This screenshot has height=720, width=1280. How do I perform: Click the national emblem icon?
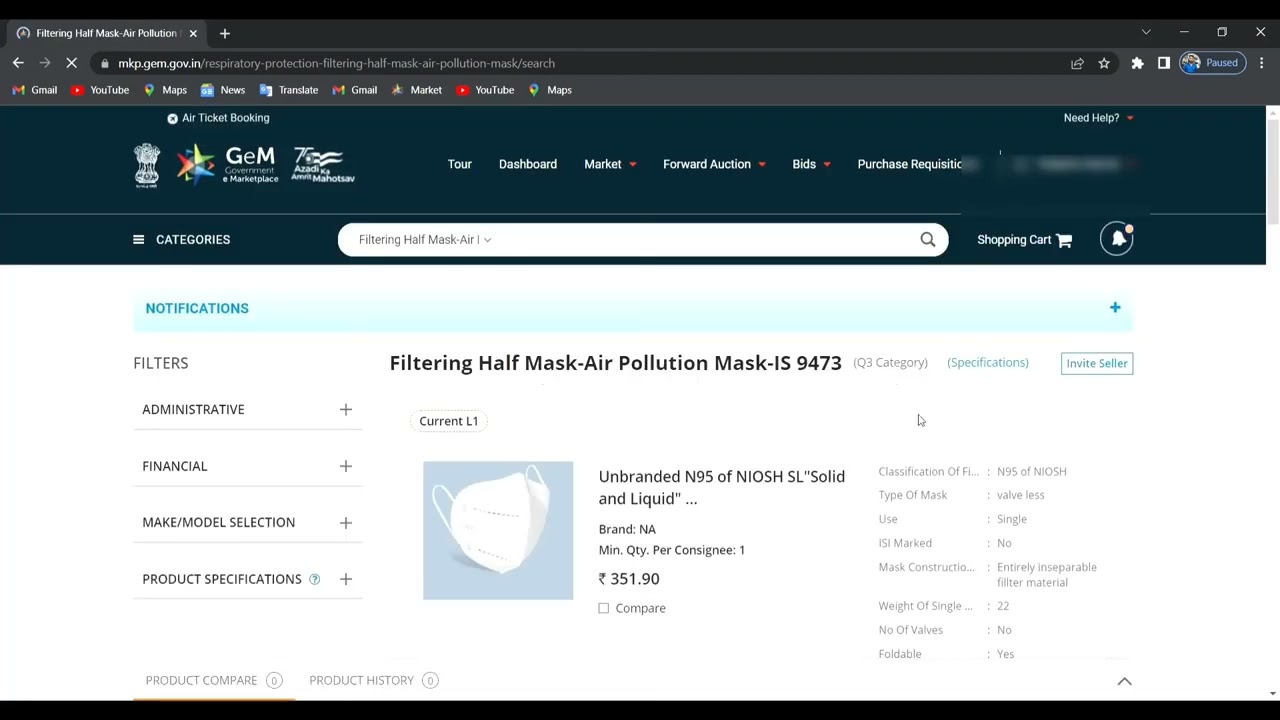tap(147, 165)
